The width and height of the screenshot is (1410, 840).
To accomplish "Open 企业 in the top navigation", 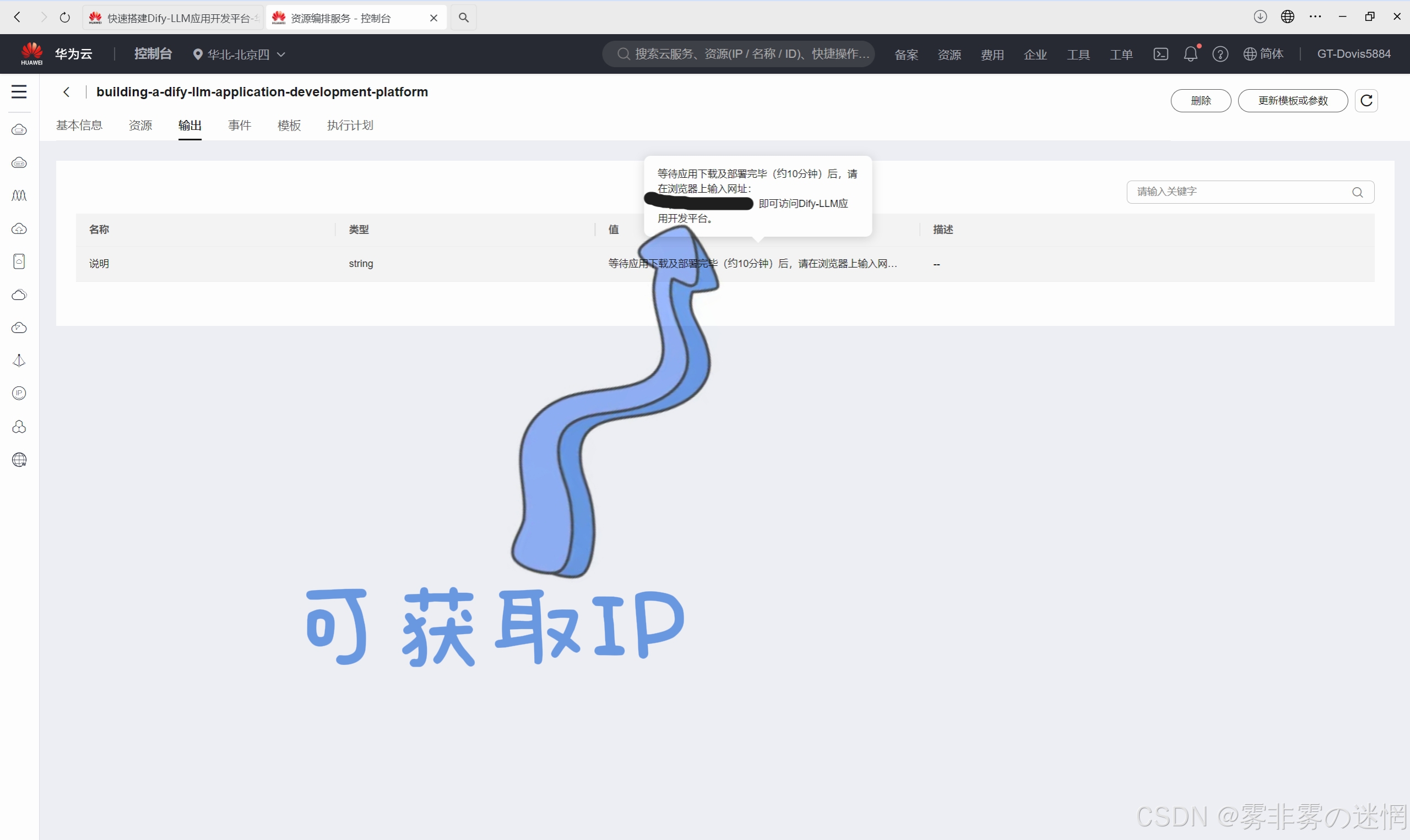I will point(1035,54).
